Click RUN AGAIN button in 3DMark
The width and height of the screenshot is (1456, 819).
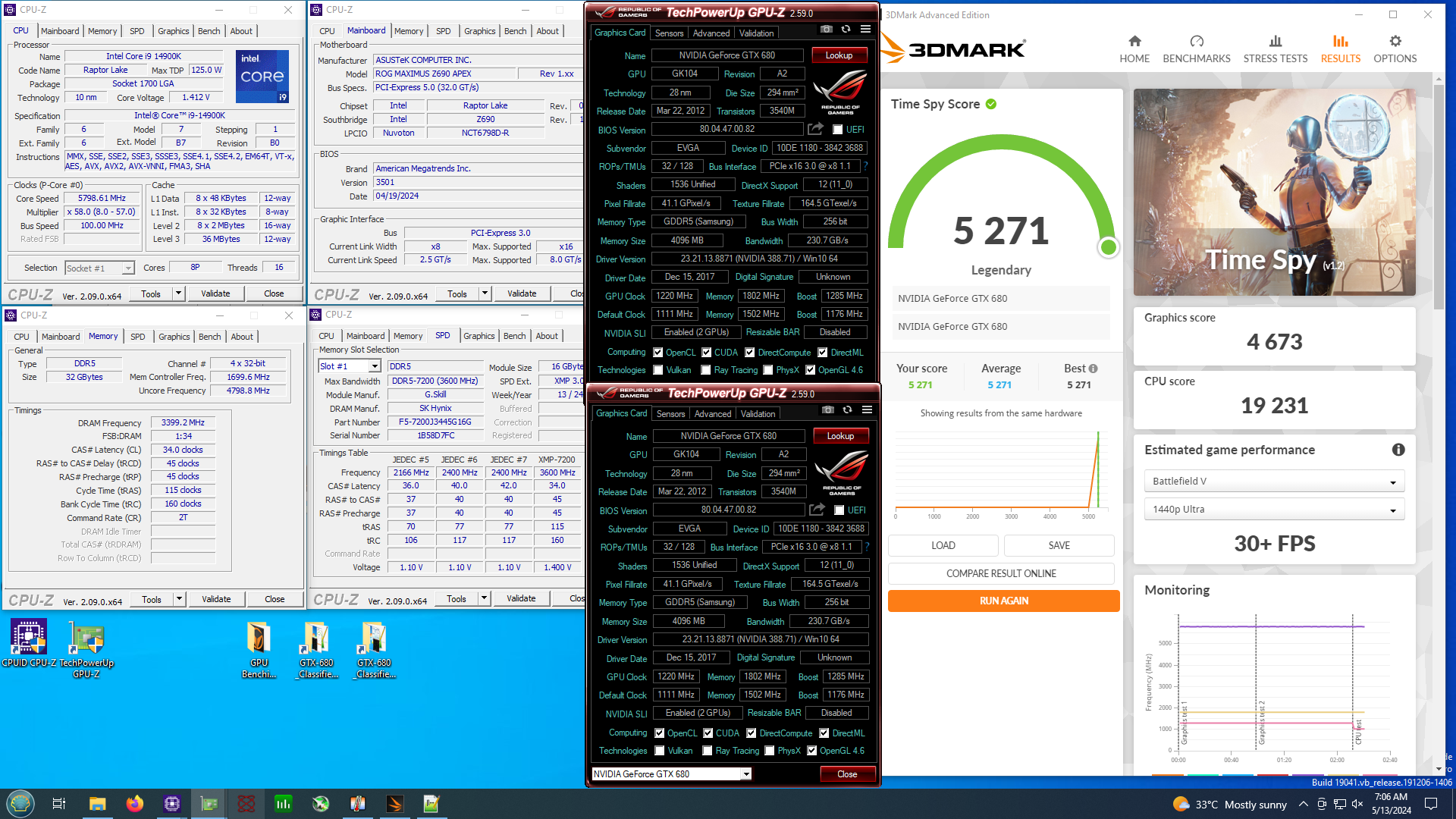point(1004,601)
